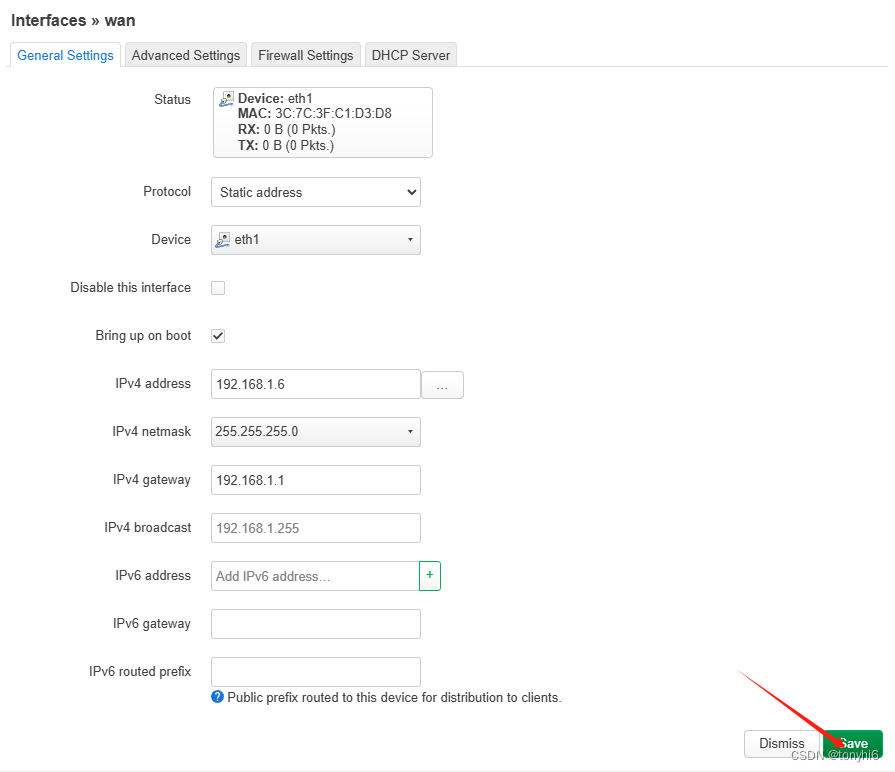This screenshot has height=772, width=895.
Task: Uncheck Bring up on boot
Action: (218, 336)
